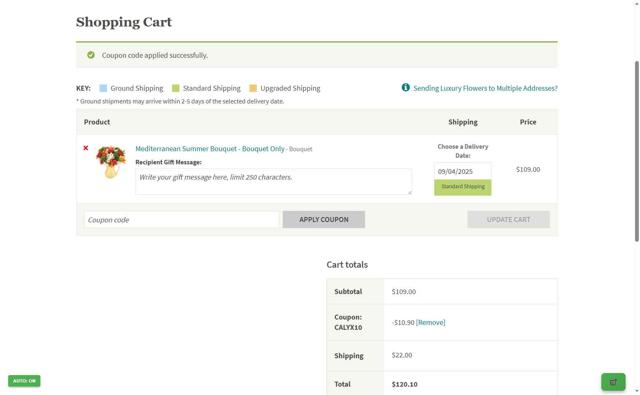
Task: Open Mediterranean Summer Bouquet product link
Action: coord(210,149)
